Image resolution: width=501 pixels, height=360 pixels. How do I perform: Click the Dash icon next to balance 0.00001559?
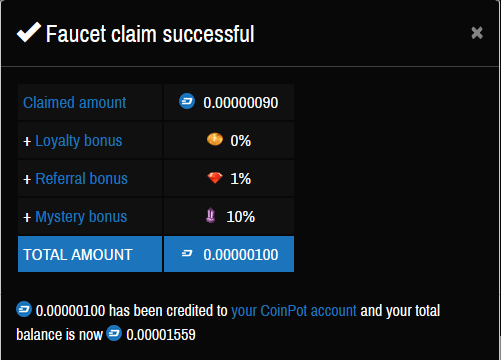114,333
